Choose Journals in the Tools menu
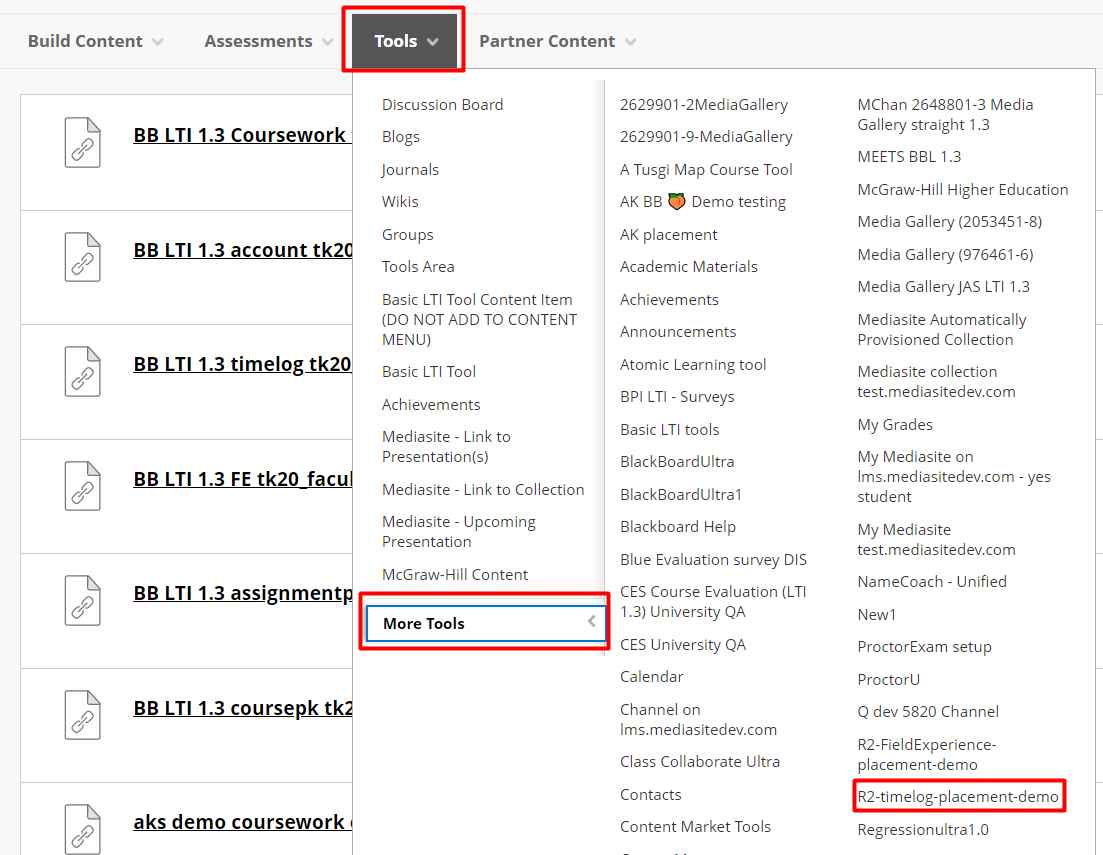 pyautogui.click(x=410, y=170)
